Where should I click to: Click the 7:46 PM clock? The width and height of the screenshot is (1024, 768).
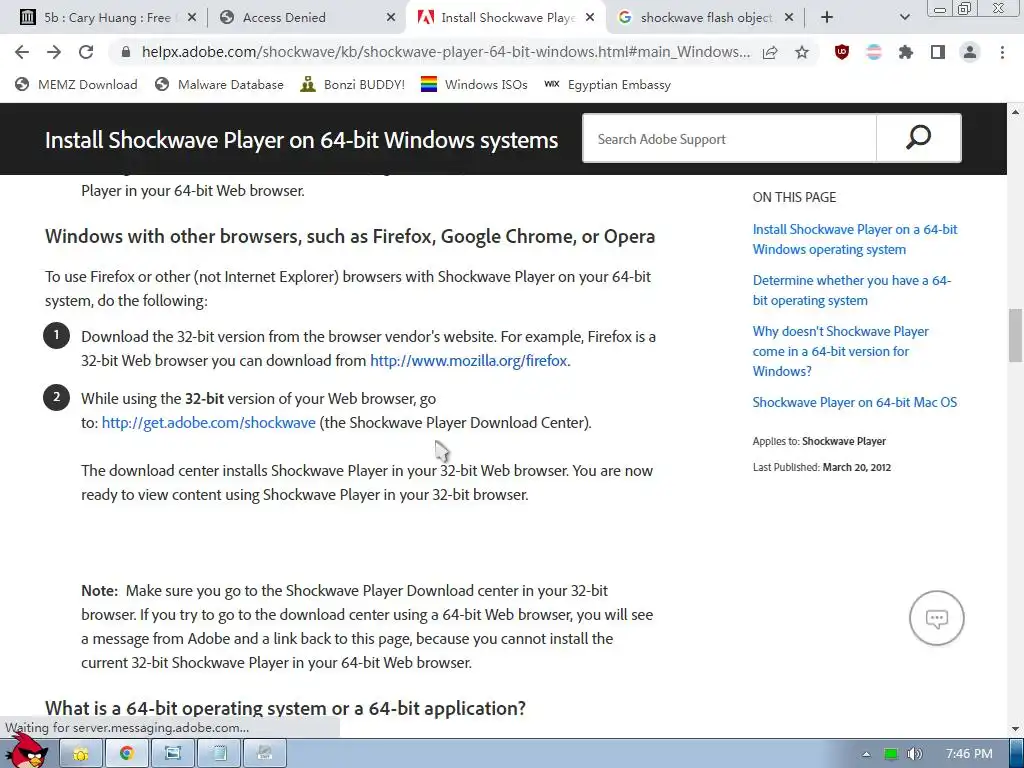pos(969,754)
